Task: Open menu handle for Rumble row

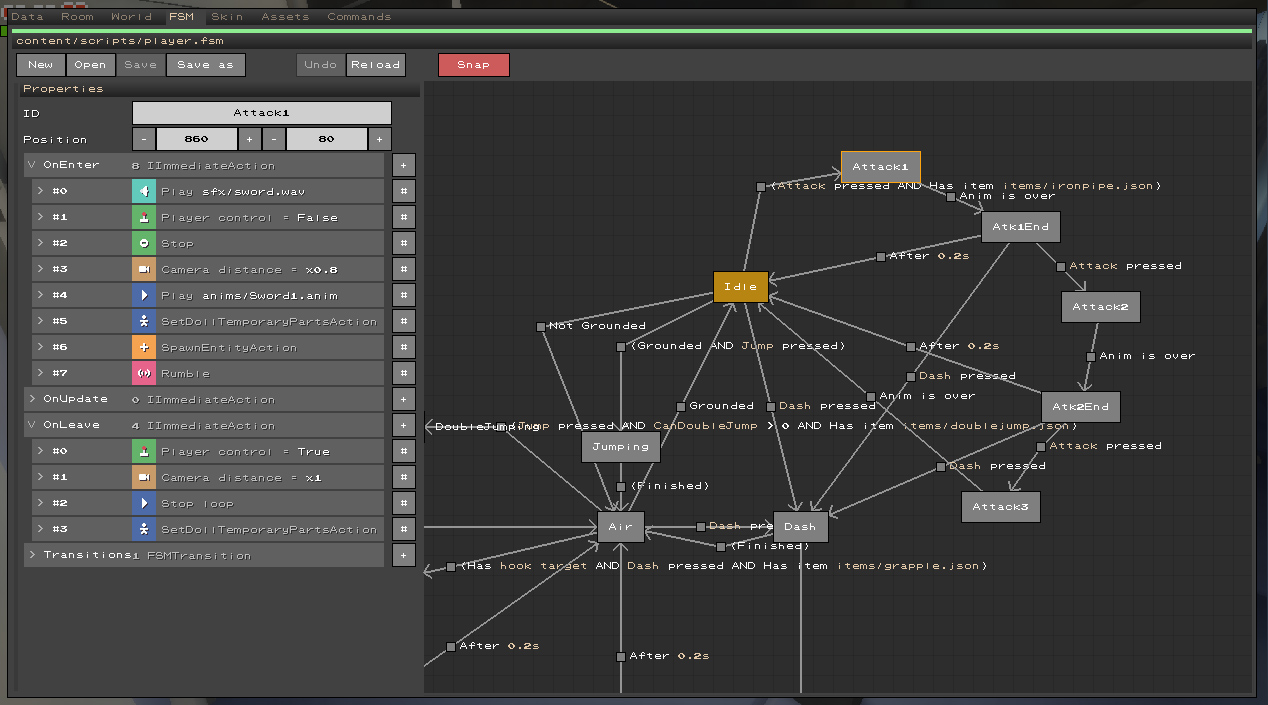Action: pyautogui.click(x=404, y=373)
